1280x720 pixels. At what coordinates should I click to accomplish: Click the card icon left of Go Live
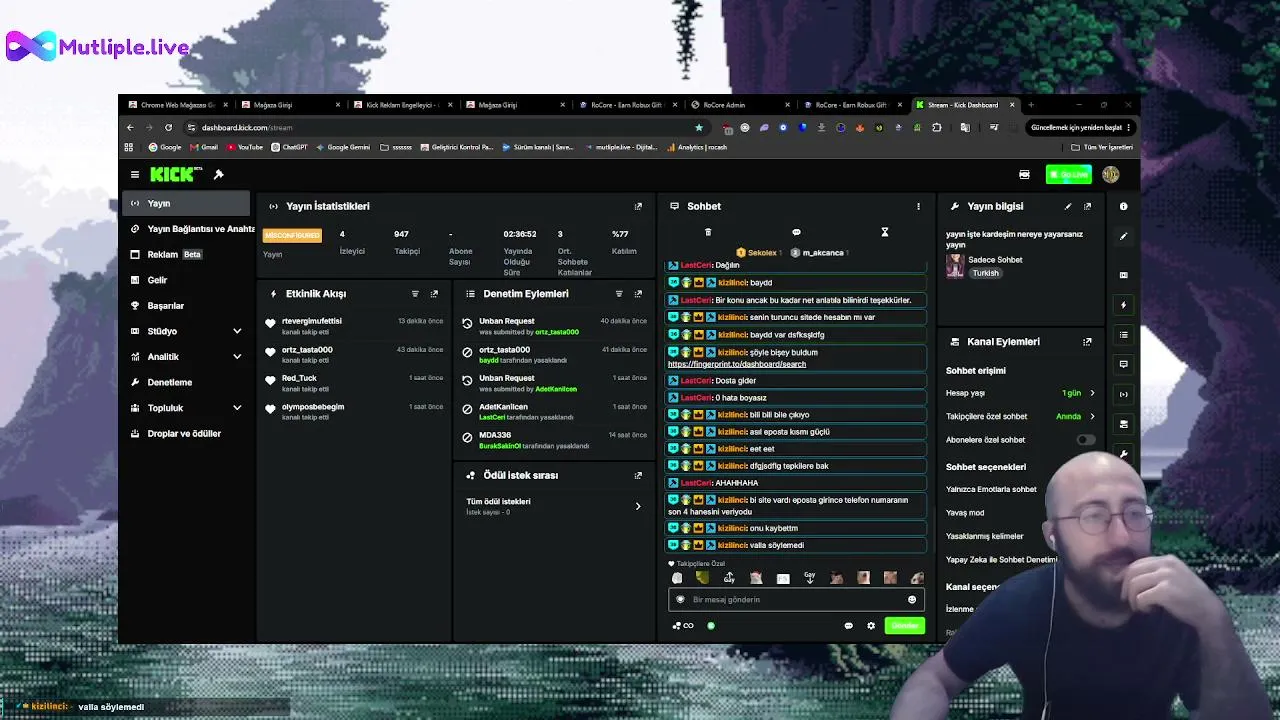click(1024, 175)
